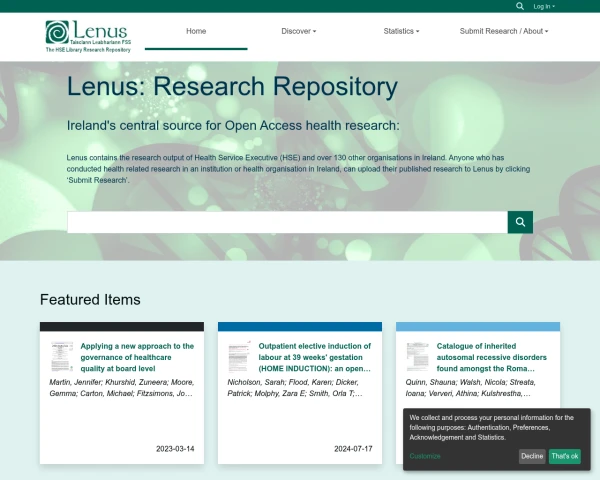
Task: Decline the cookie consent
Action: coord(532,456)
